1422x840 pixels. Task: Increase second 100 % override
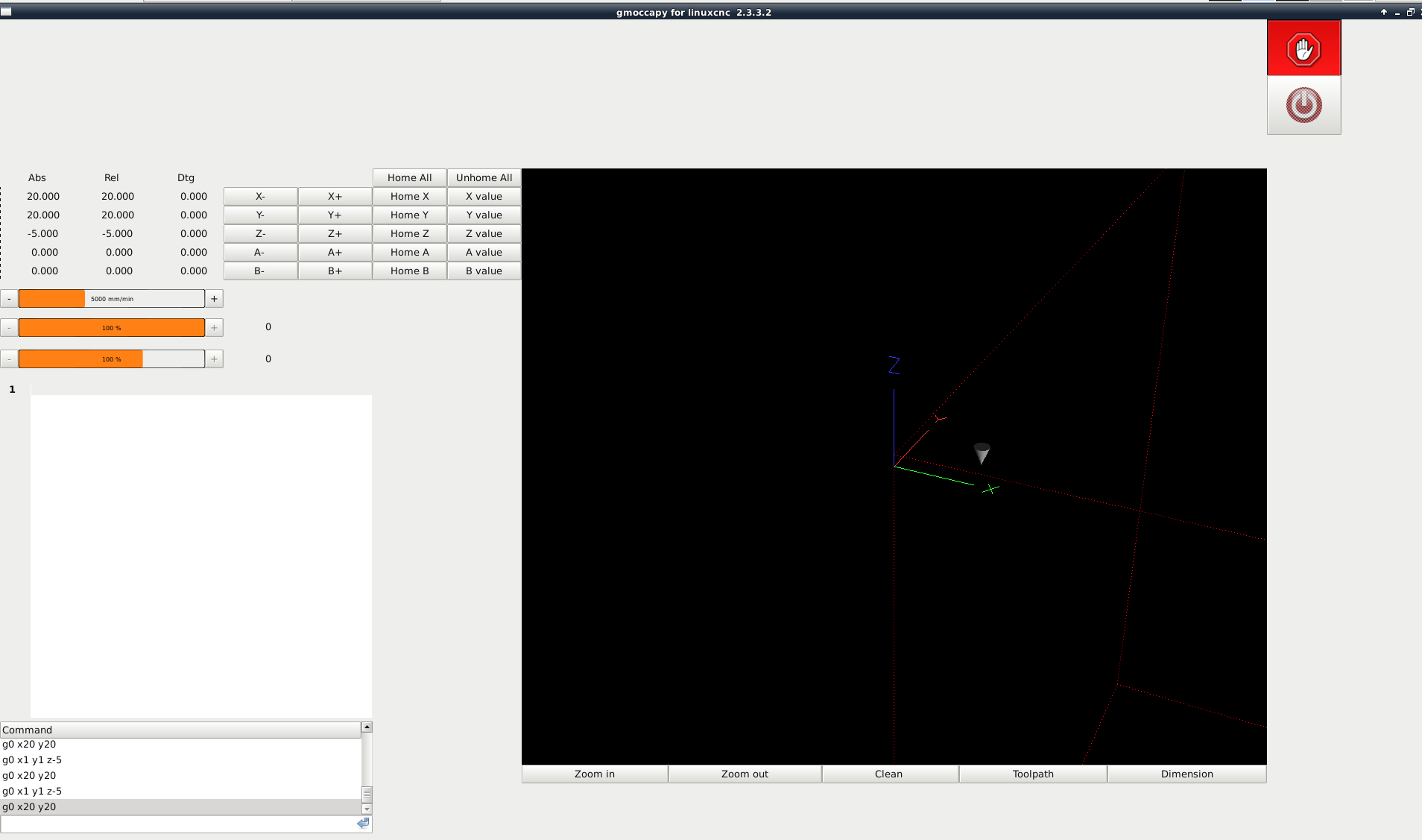214,359
